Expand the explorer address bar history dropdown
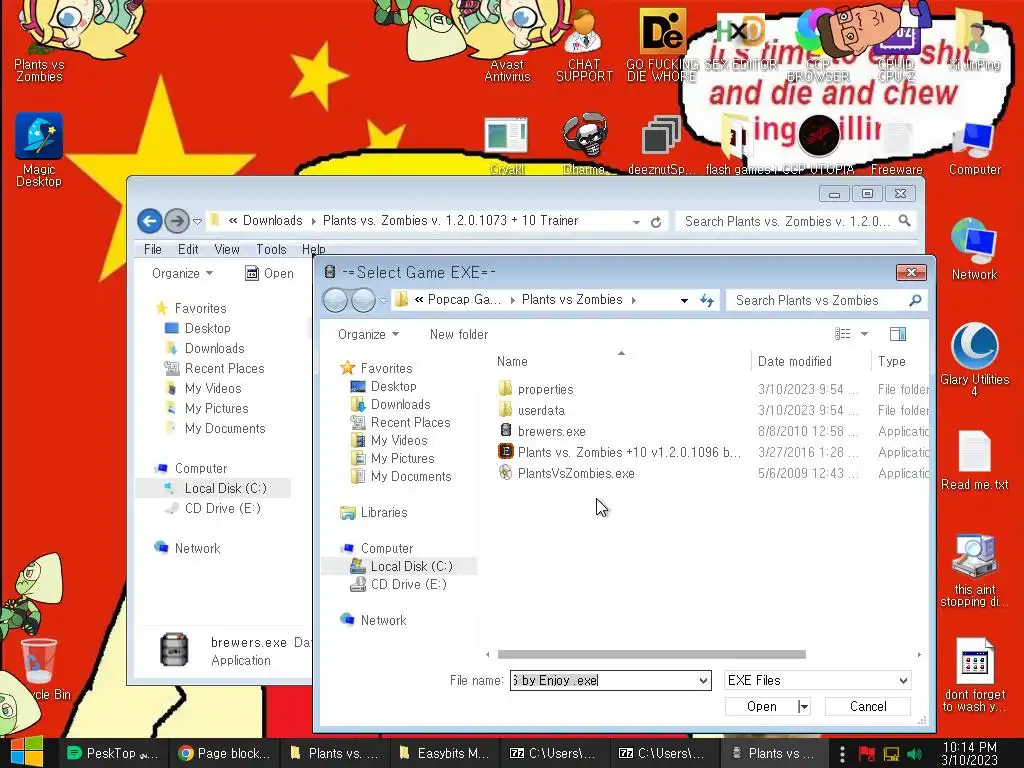 [x=636, y=222]
